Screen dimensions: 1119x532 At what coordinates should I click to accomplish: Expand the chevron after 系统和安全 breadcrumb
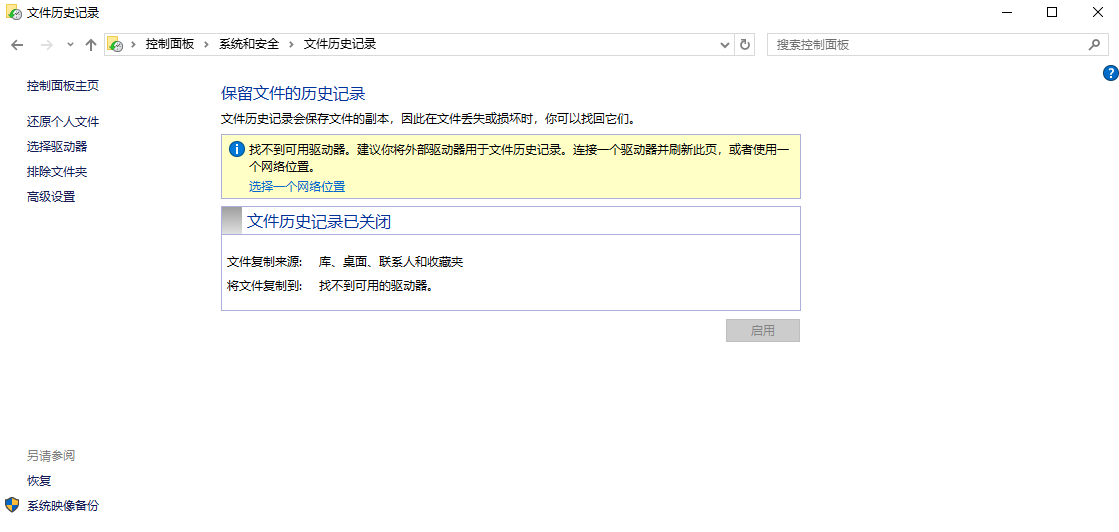292,45
